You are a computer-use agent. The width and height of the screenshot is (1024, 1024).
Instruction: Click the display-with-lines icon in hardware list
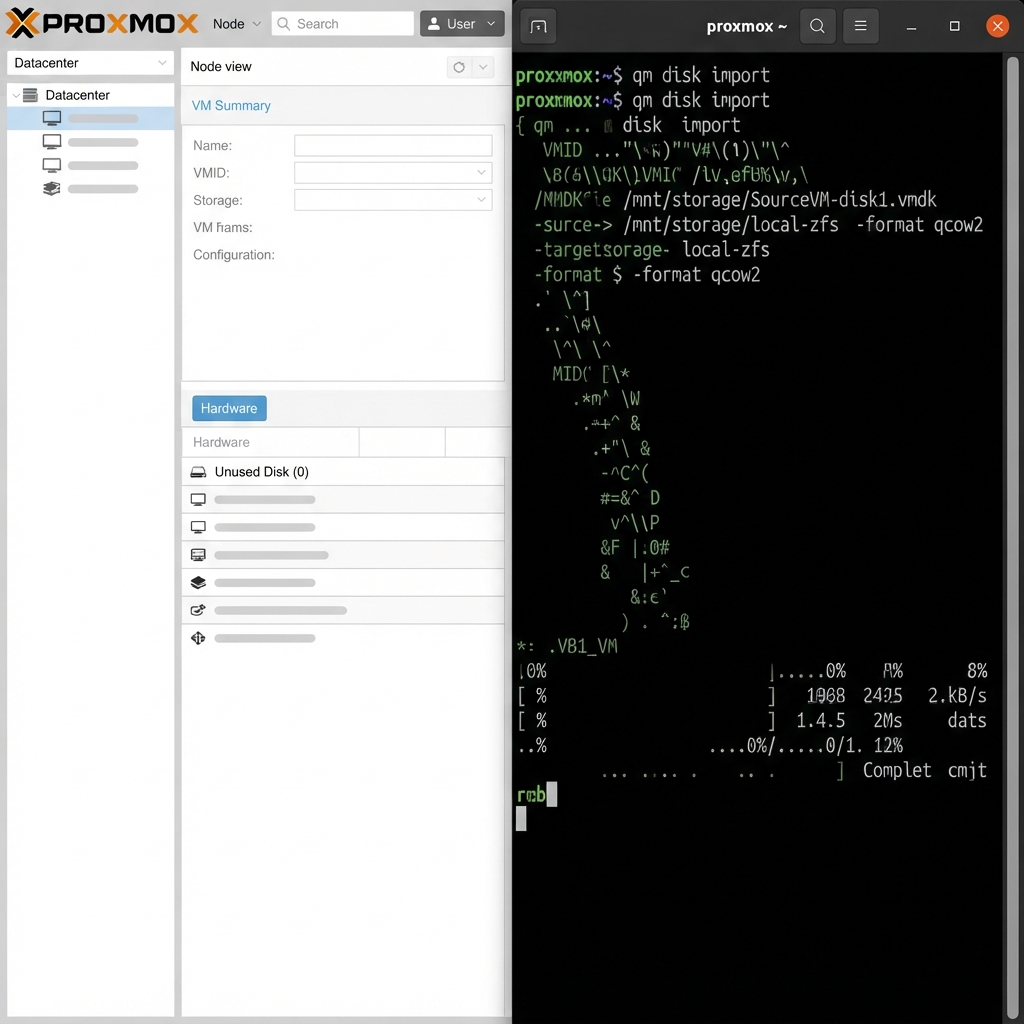[x=198, y=555]
